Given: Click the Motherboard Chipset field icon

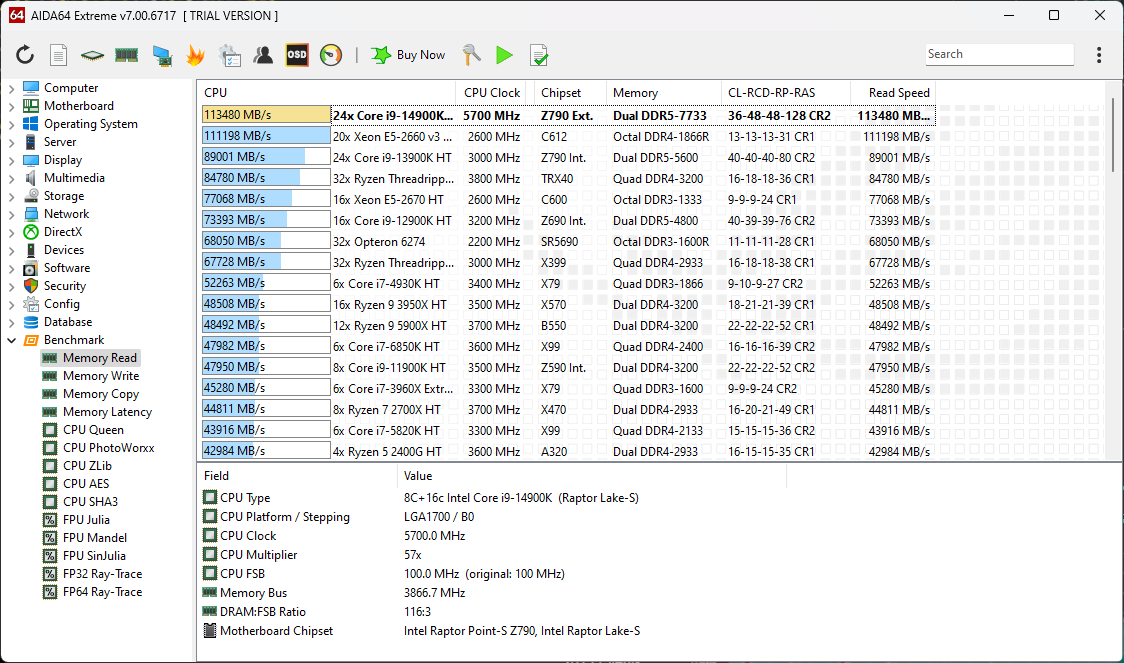Looking at the screenshot, I should [210, 631].
